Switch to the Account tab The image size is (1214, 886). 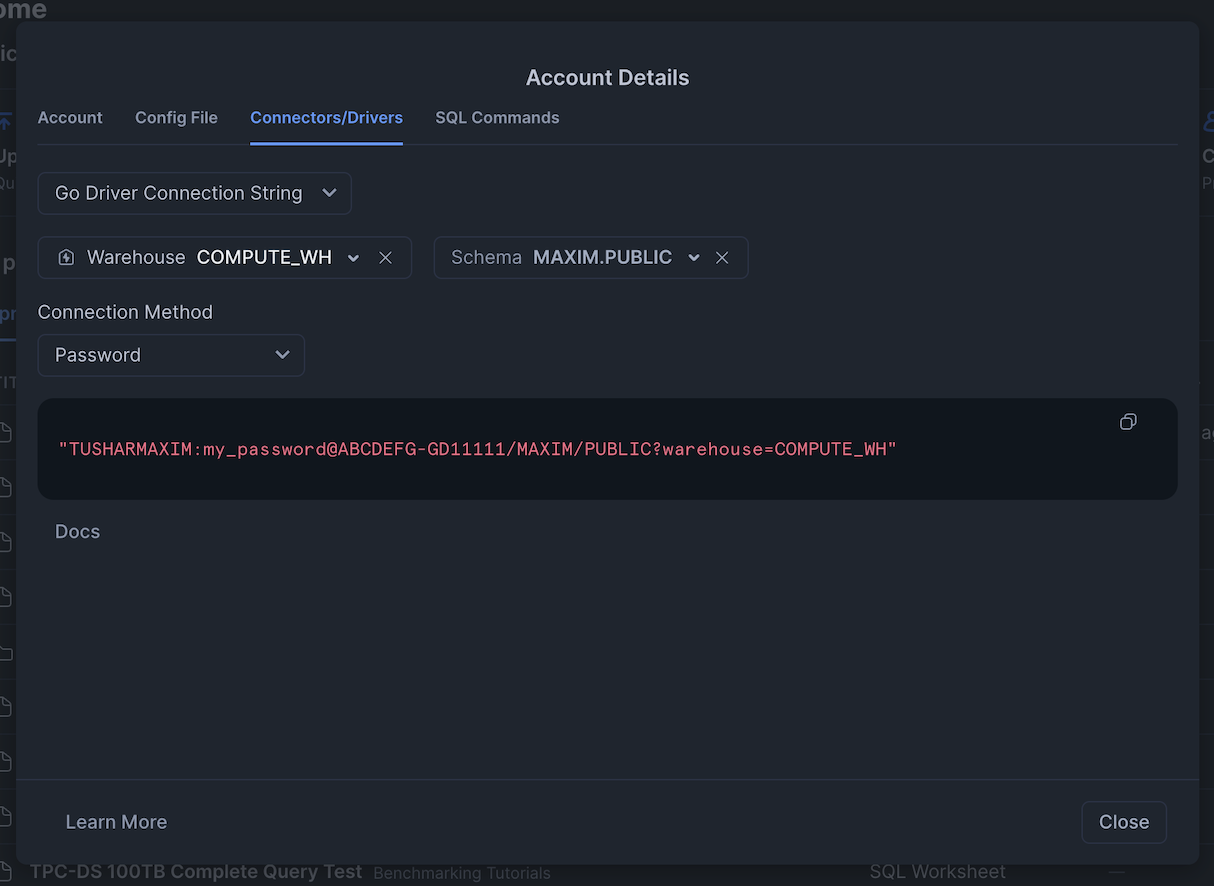[x=70, y=118]
